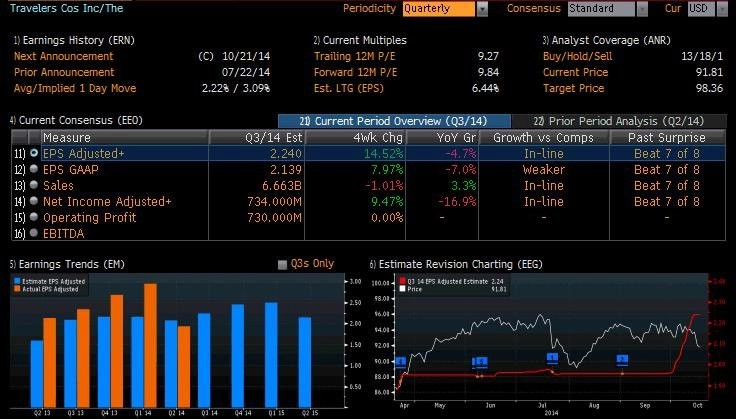Switch to Current Period Overview (Q3/14) tab

click(394, 121)
